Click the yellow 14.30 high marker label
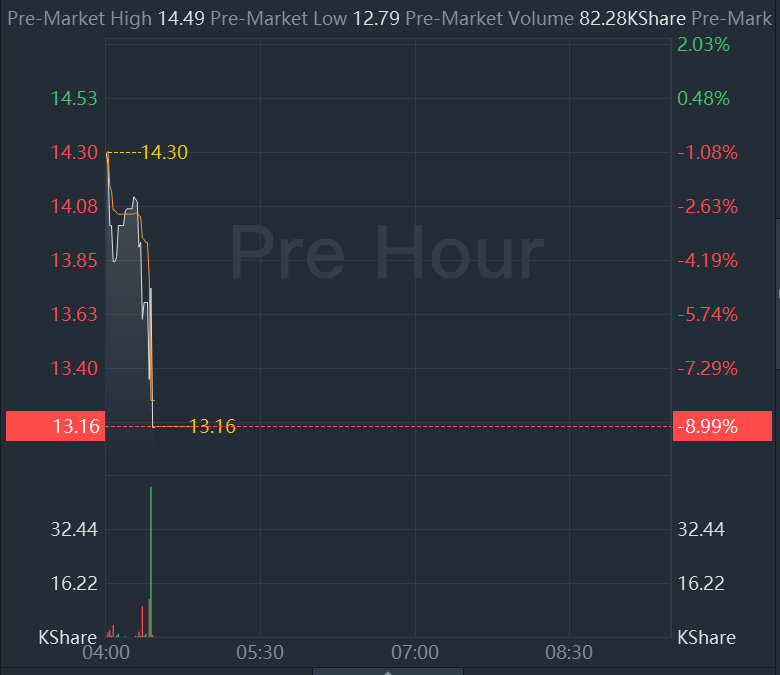This screenshot has height=675, width=780. (164, 152)
